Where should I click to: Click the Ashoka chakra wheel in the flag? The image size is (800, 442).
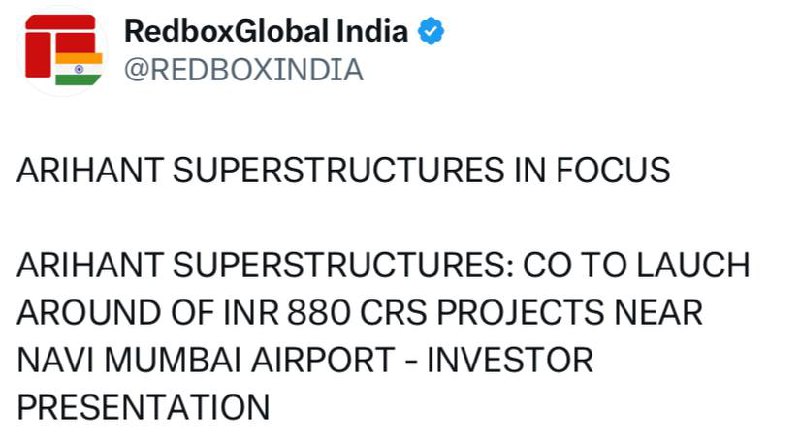(x=79, y=69)
